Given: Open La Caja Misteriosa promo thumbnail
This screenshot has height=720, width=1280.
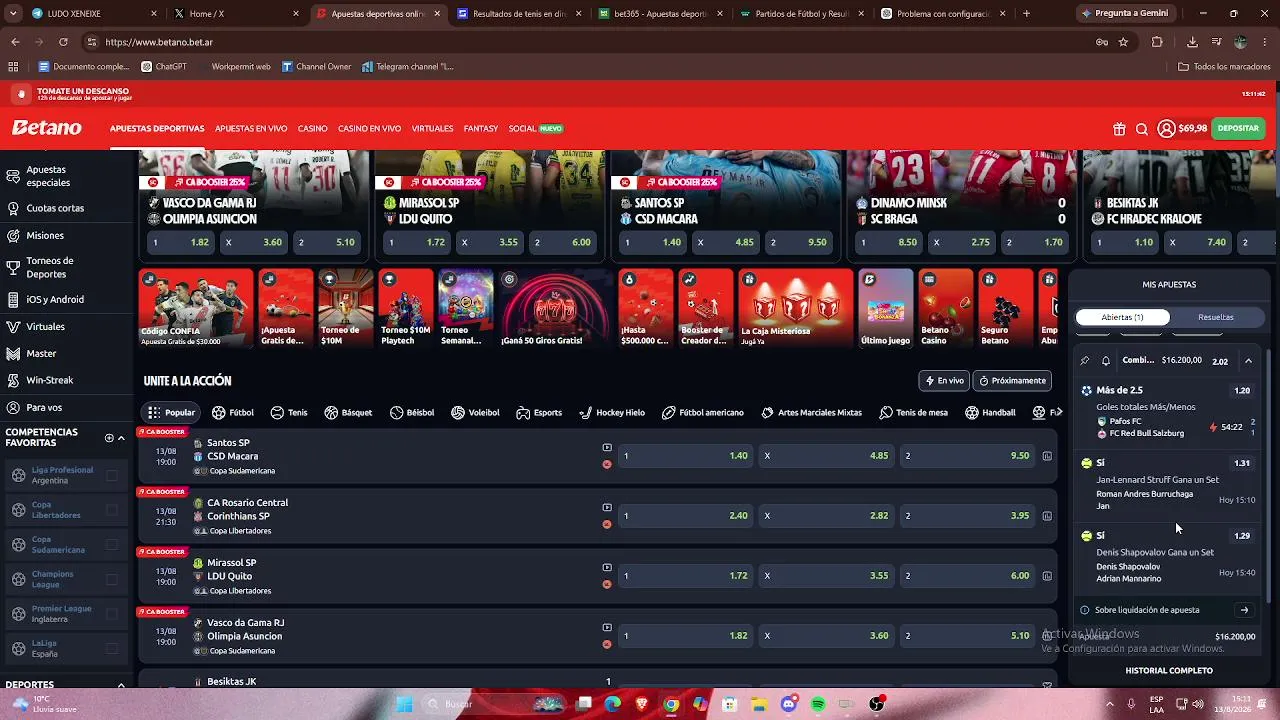Looking at the screenshot, I should [795, 308].
